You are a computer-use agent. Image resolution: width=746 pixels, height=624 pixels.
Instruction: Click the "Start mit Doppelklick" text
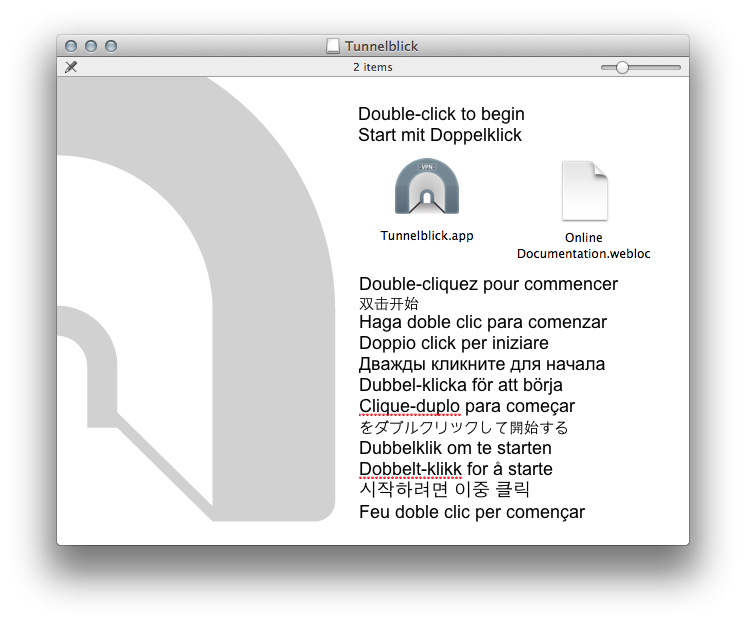click(x=440, y=135)
